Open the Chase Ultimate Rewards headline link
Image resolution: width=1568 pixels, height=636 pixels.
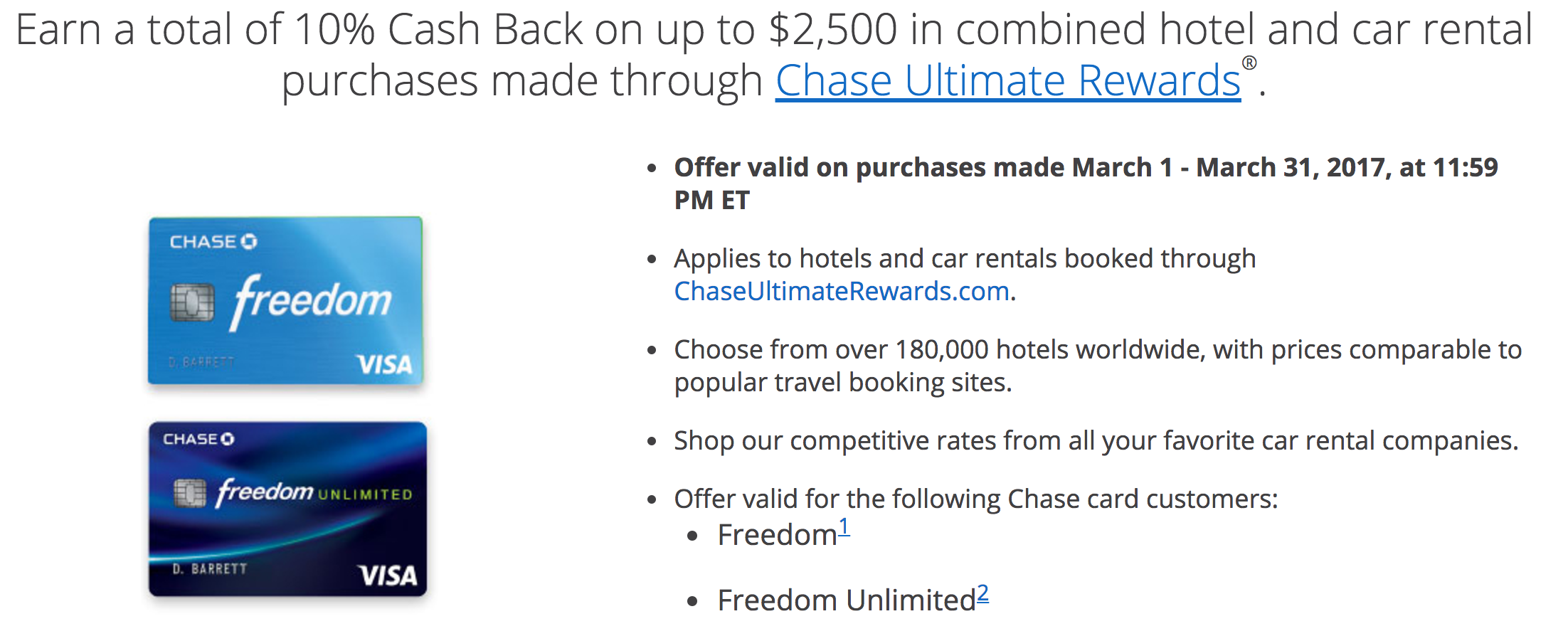click(x=1007, y=80)
